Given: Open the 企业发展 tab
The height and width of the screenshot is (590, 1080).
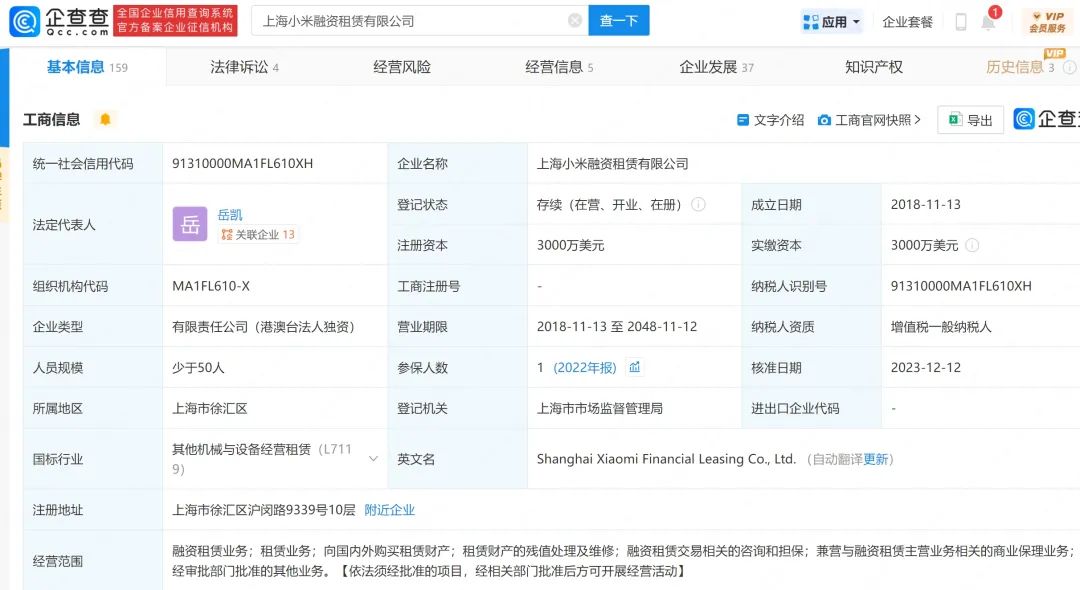Looking at the screenshot, I should [716, 67].
